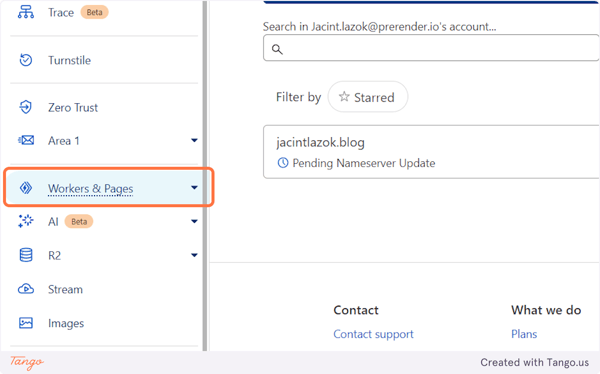
Task: Click the Workers & Pages diamond icon
Action: tap(26, 188)
